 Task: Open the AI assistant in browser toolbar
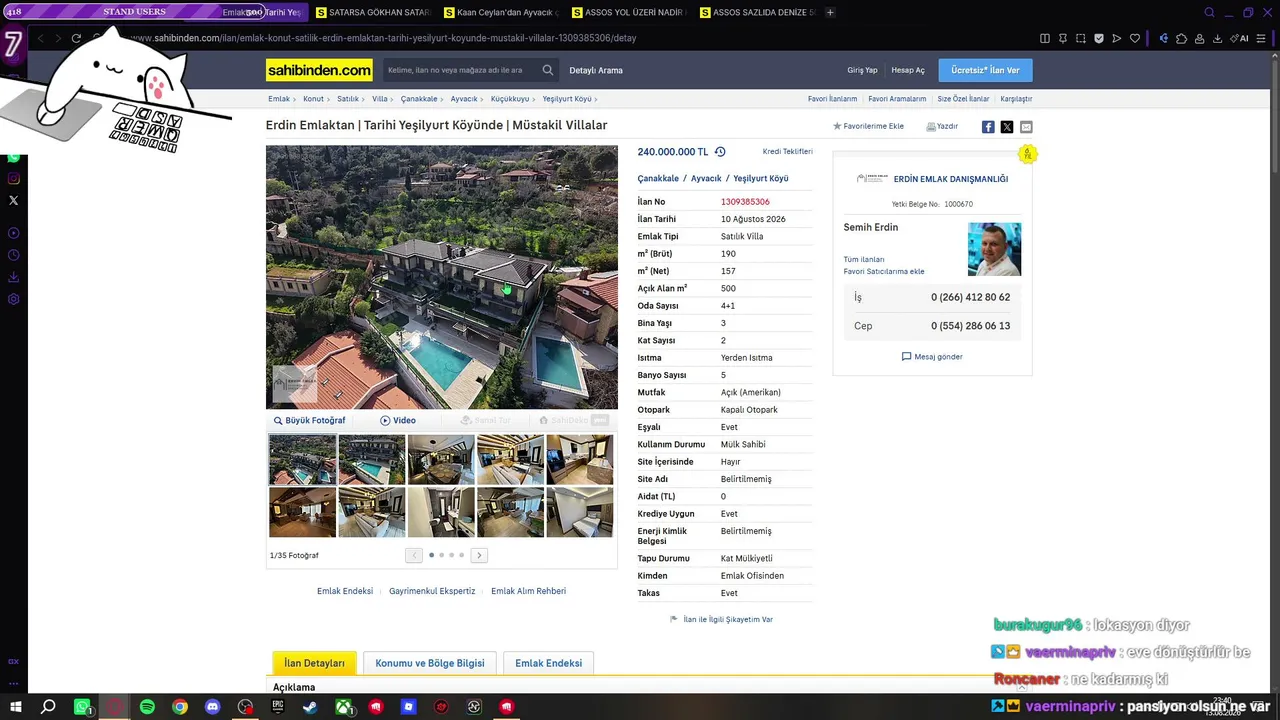click(1240, 38)
